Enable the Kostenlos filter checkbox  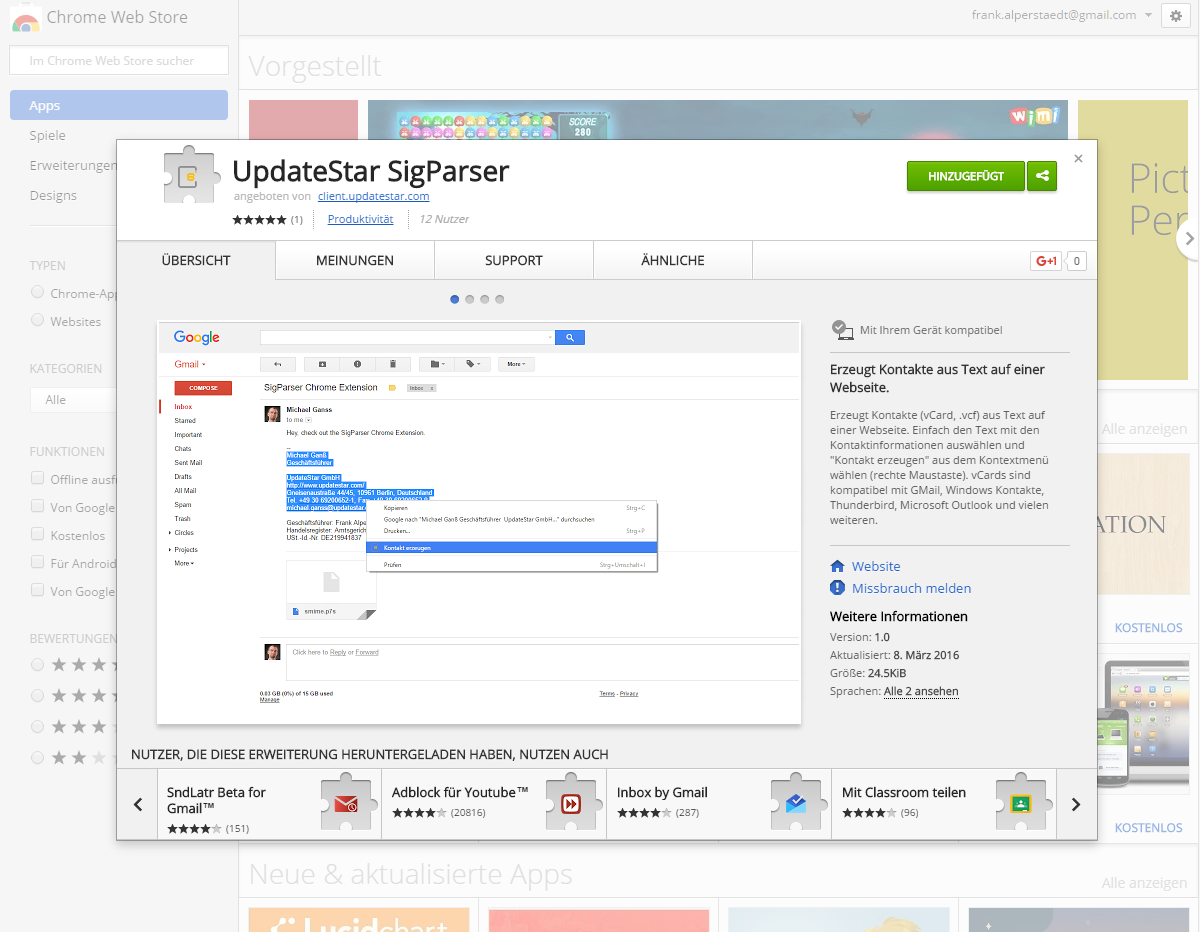pyautogui.click(x=37, y=534)
